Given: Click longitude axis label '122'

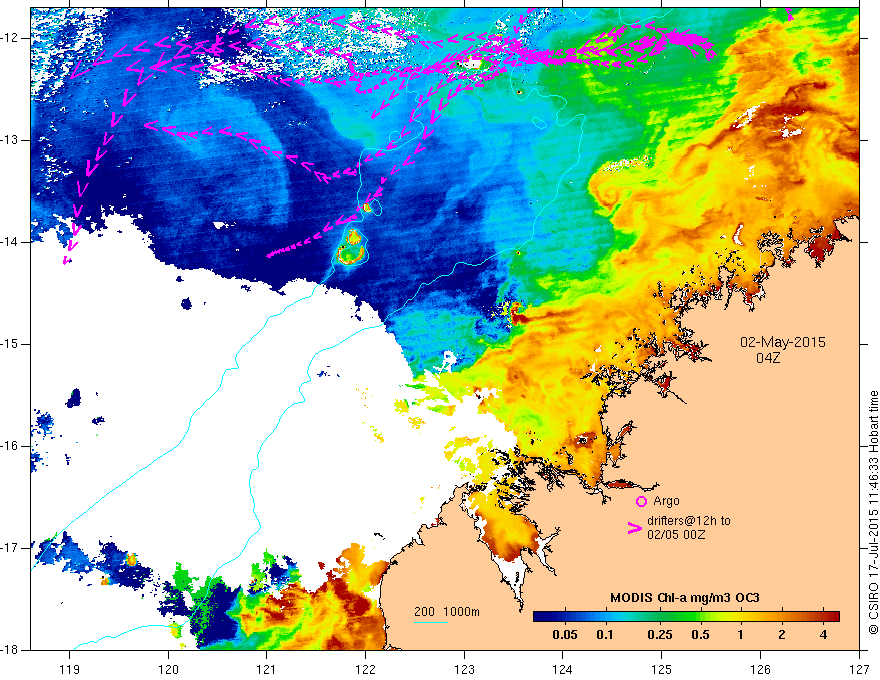Looking at the screenshot, I should pyautogui.click(x=365, y=669).
